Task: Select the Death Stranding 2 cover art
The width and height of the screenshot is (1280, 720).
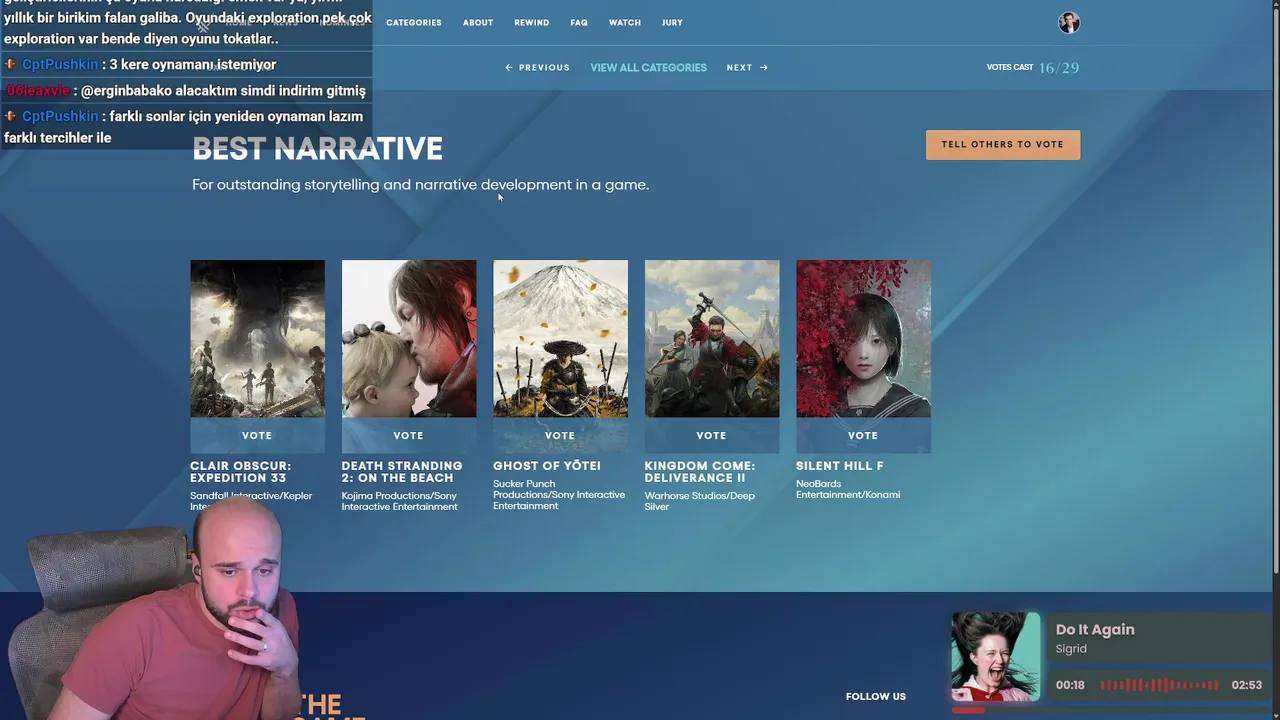Action: (x=409, y=339)
